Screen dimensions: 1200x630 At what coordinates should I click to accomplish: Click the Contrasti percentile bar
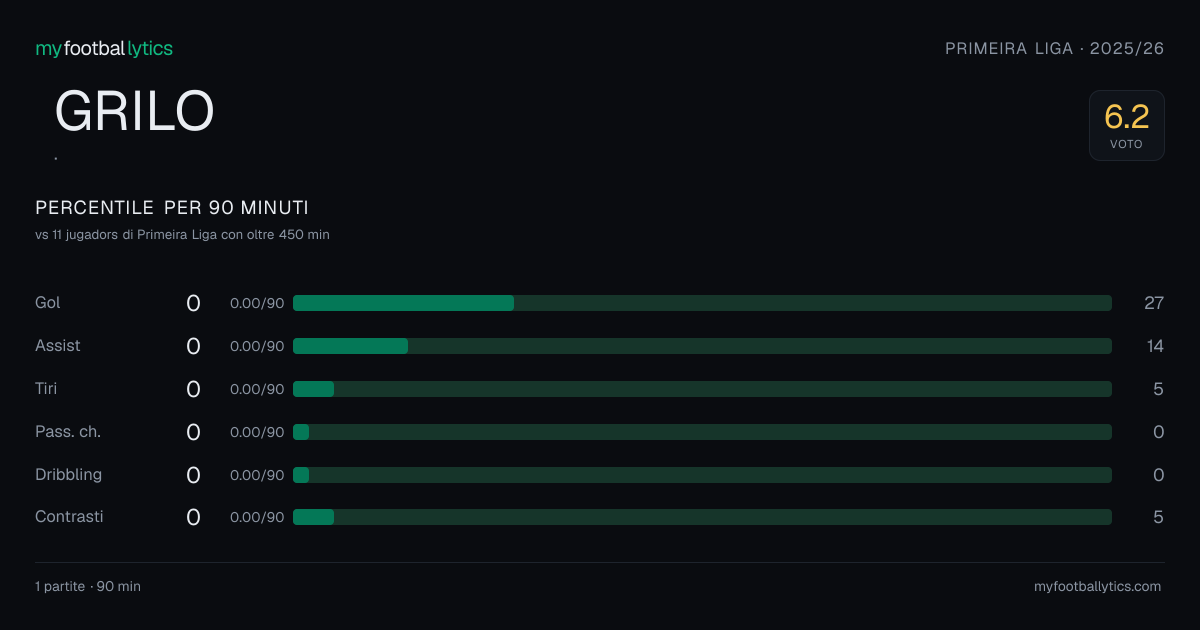702,517
